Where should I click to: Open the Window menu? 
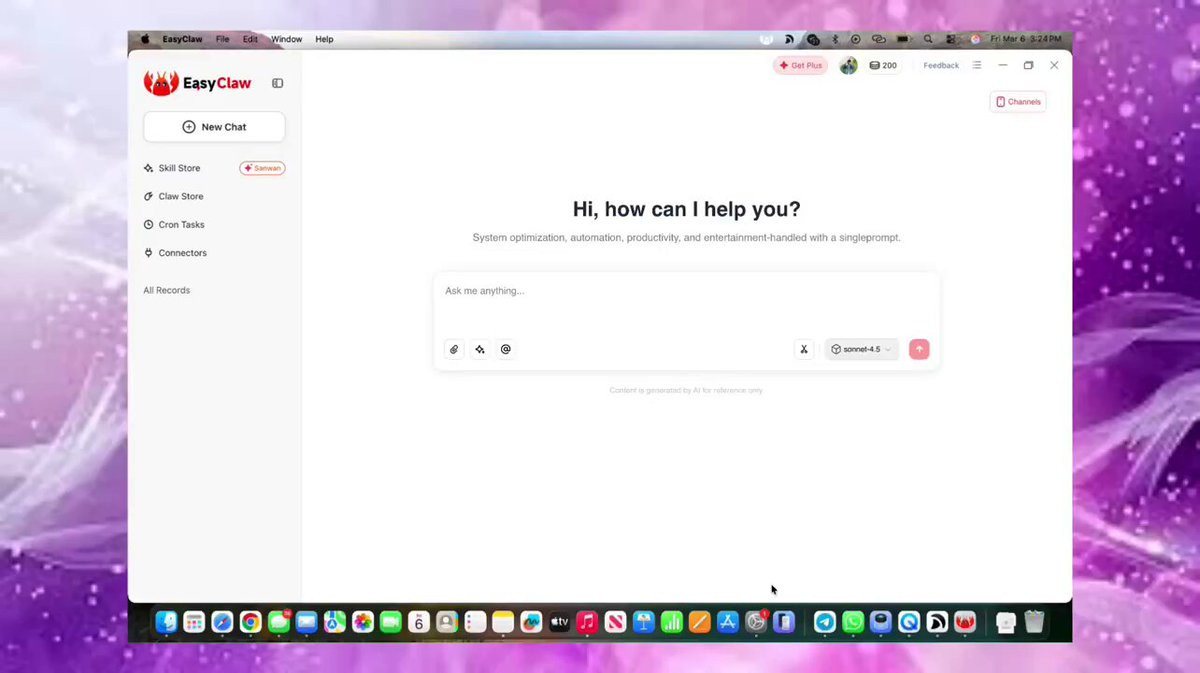pos(286,39)
